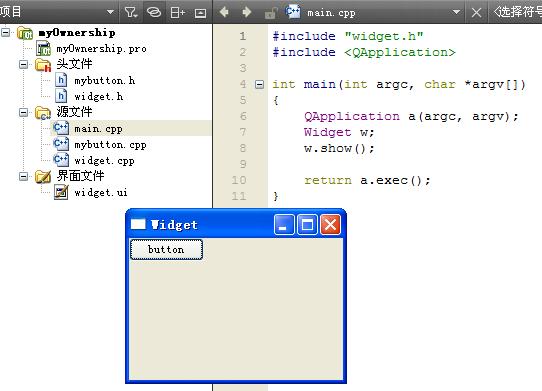542x391 pixels.
Task: Click the QApplication type on line 6
Action: tap(352, 116)
